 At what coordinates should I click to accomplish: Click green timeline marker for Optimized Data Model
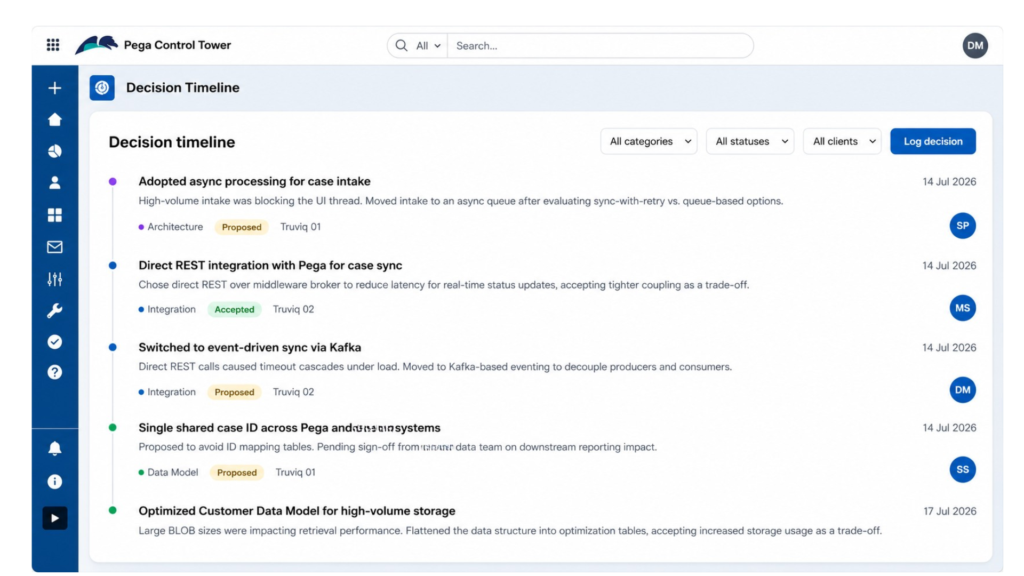click(112, 511)
